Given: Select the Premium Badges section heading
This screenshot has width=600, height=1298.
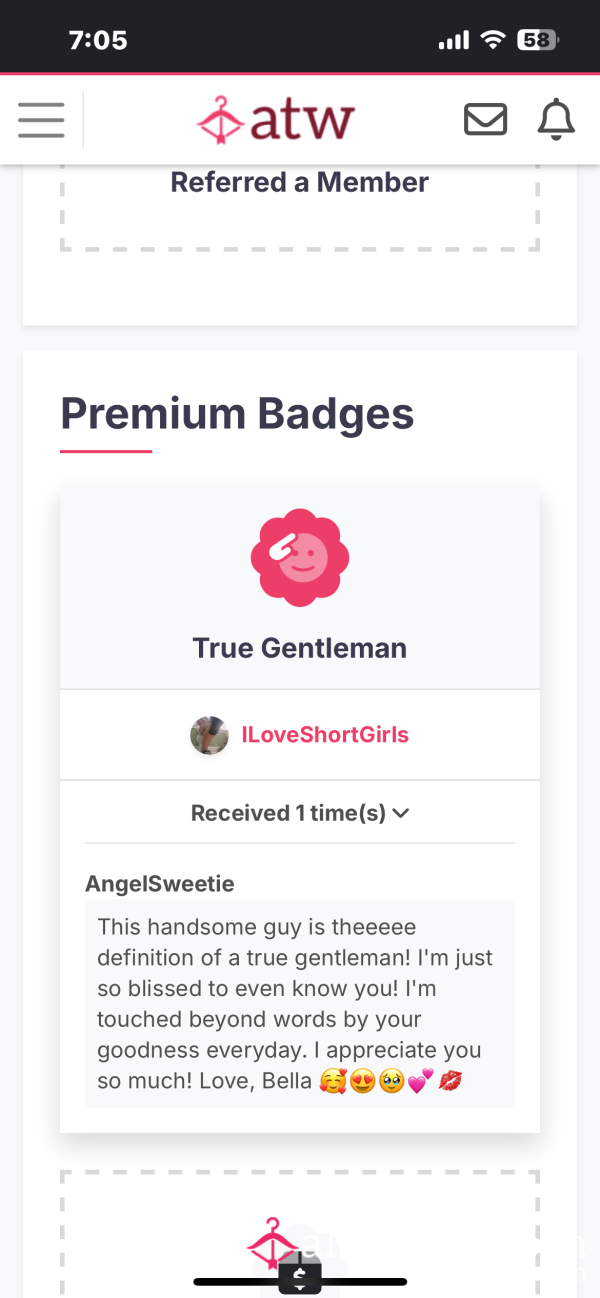Looking at the screenshot, I should coord(237,413).
